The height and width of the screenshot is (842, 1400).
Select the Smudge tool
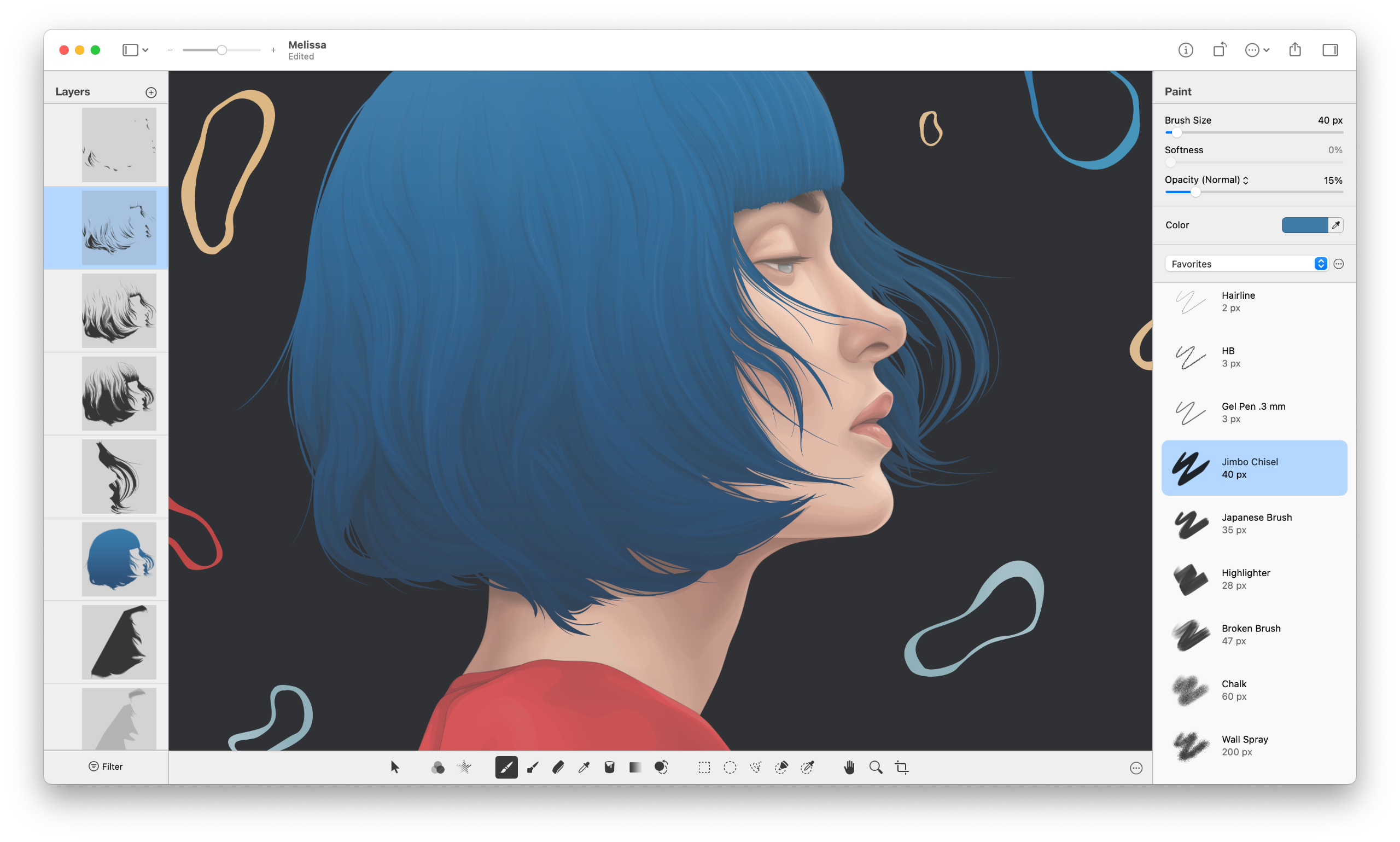click(x=661, y=768)
